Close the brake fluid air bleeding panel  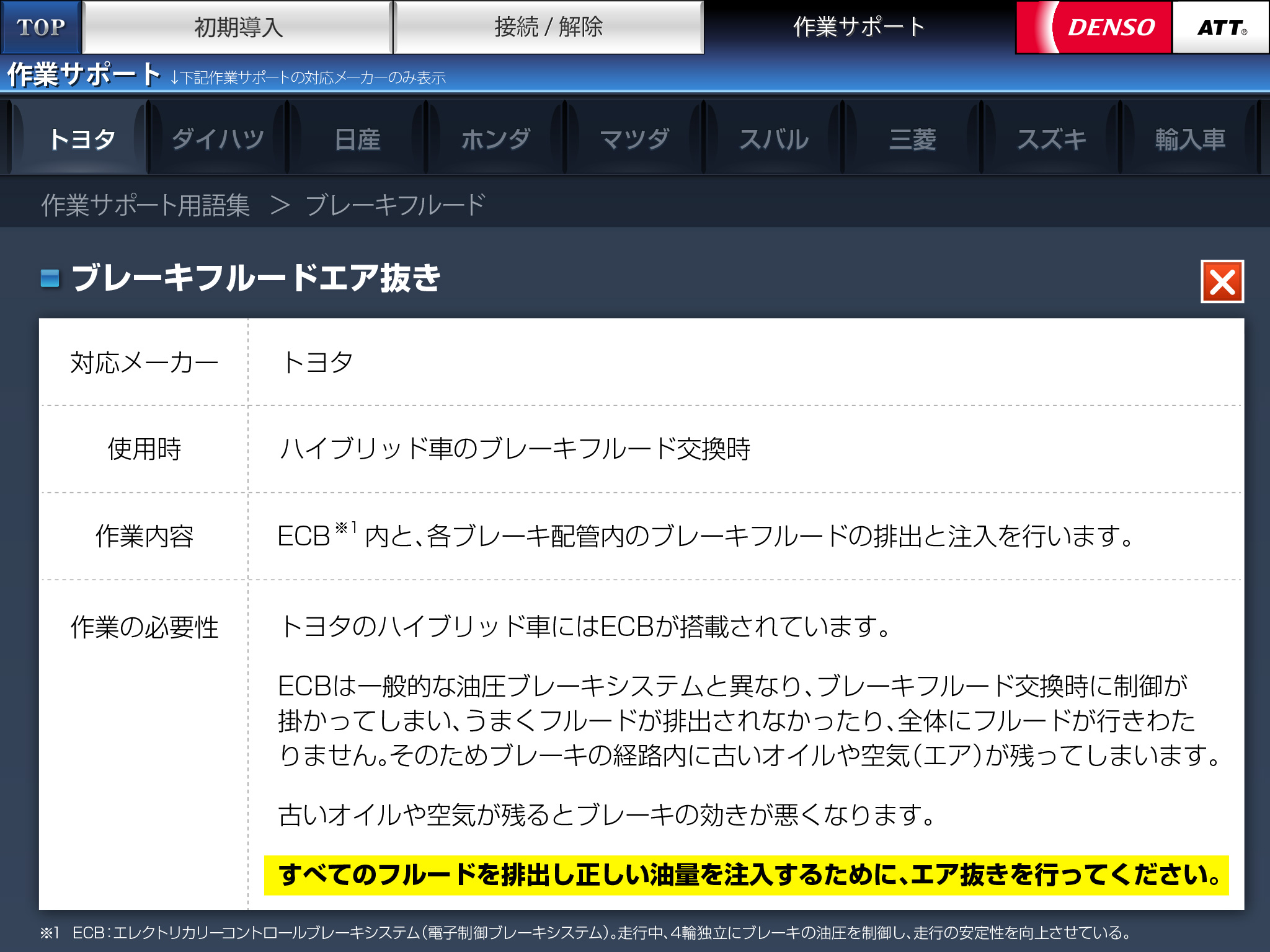click(1222, 282)
